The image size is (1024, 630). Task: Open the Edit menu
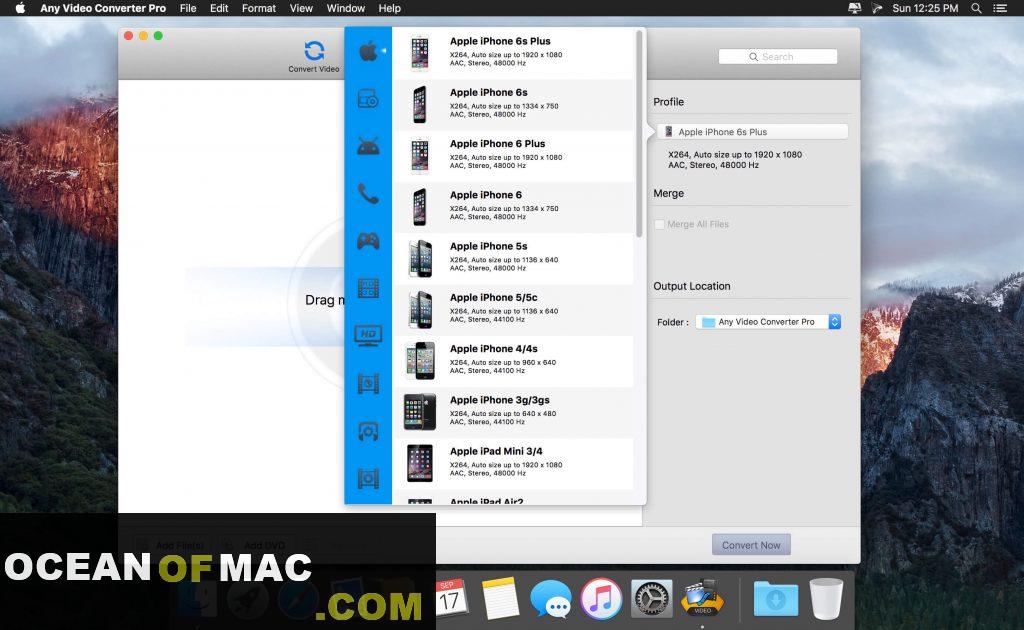point(219,8)
